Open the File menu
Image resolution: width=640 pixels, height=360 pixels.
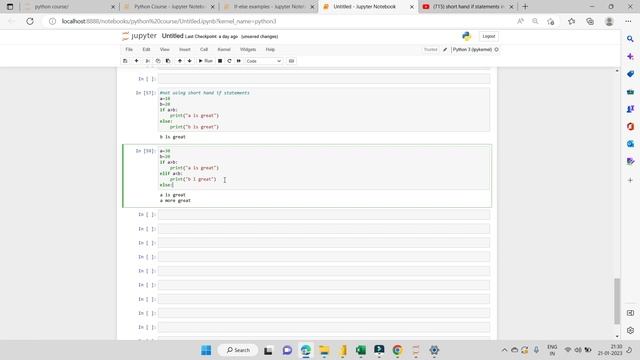click(x=129, y=49)
